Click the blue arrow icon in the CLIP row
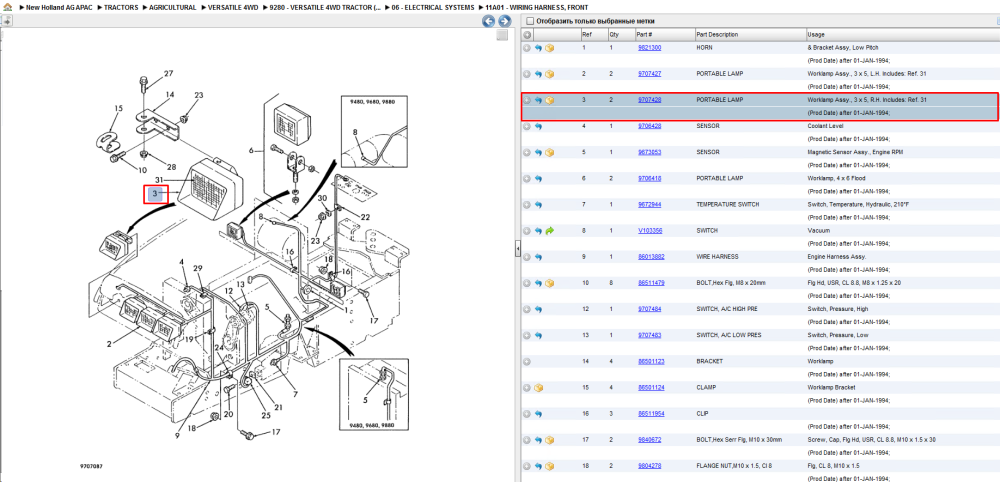Screen dimensions: 1000x482 point(538,414)
